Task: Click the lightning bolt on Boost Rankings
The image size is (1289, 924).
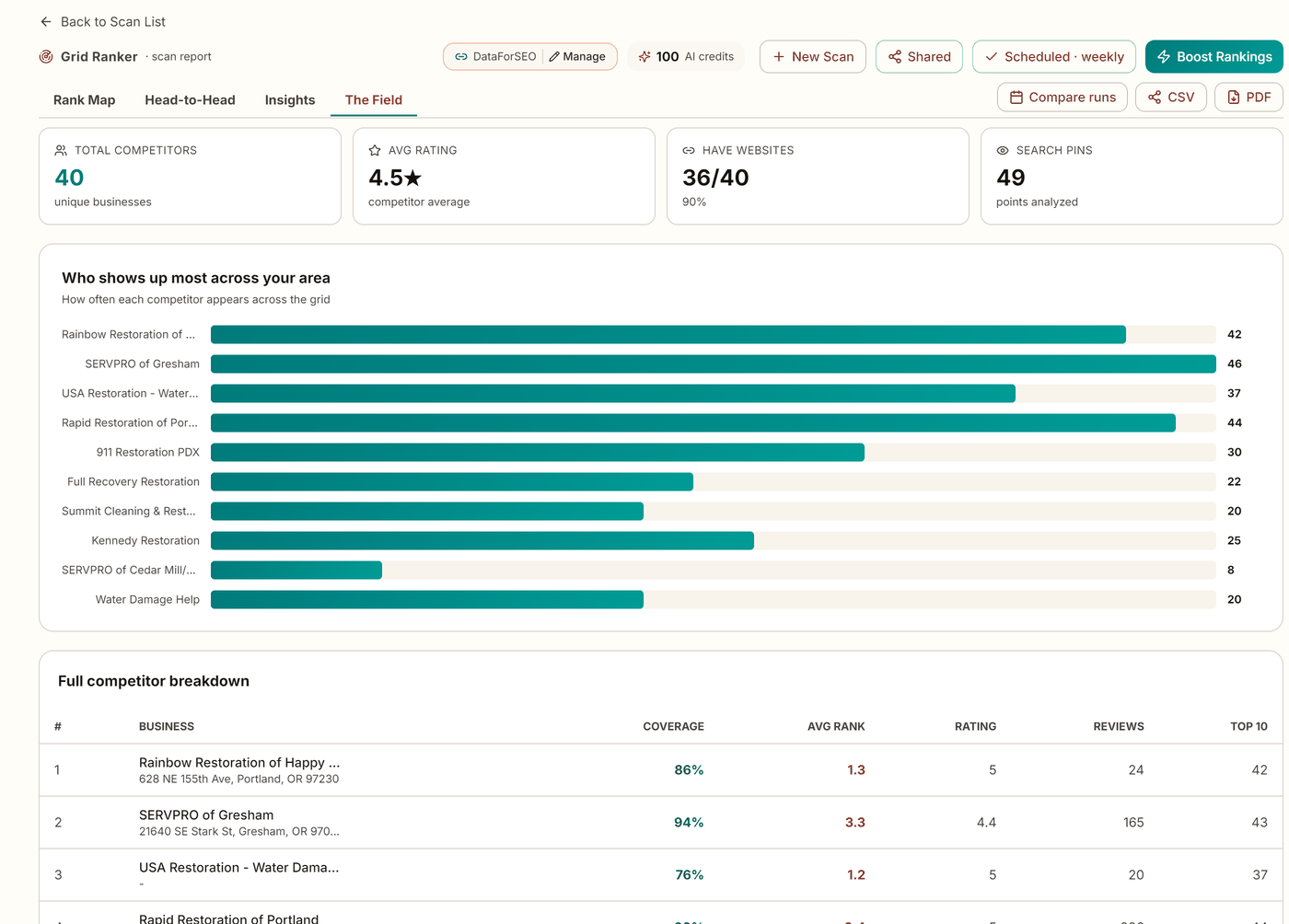Action: [1164, 57]
